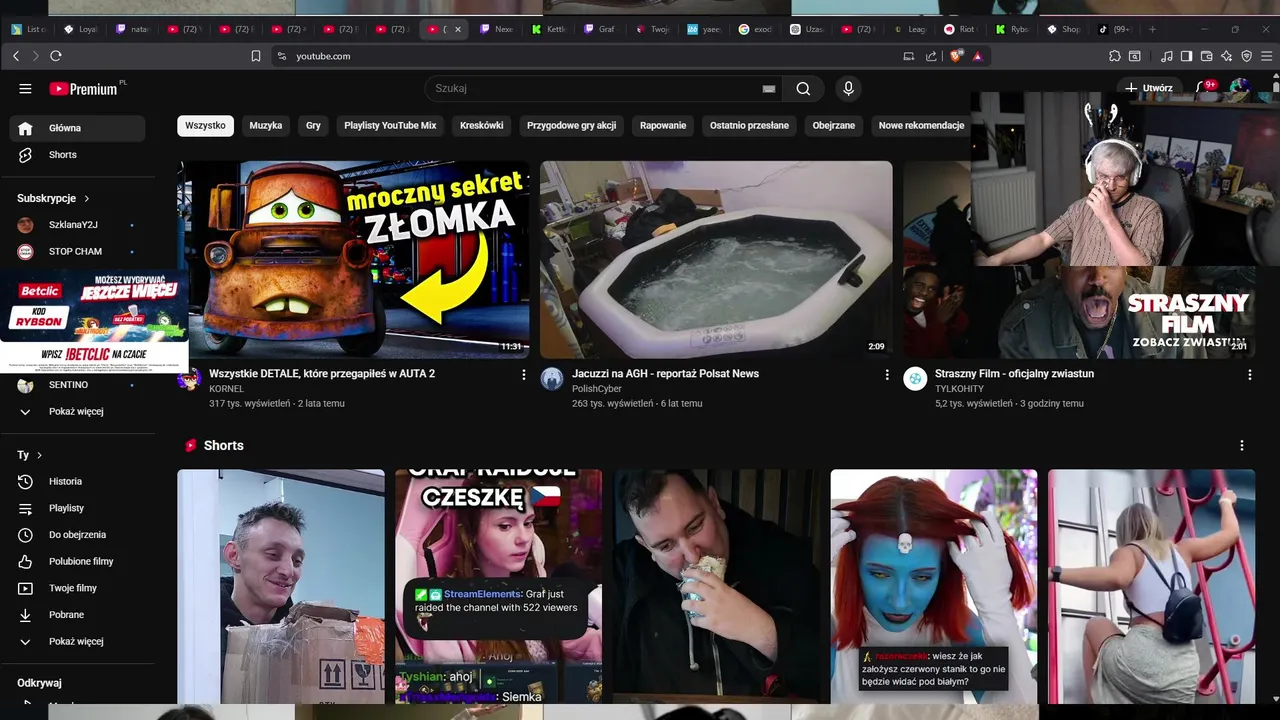Open the KORNEL channel link

(226, 389)
